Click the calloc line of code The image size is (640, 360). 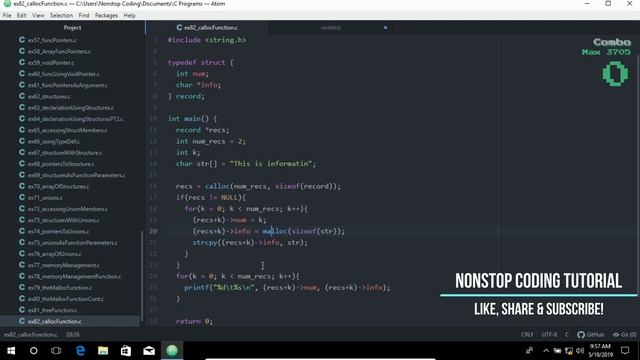pyautogui.click(x=258, y=186)
